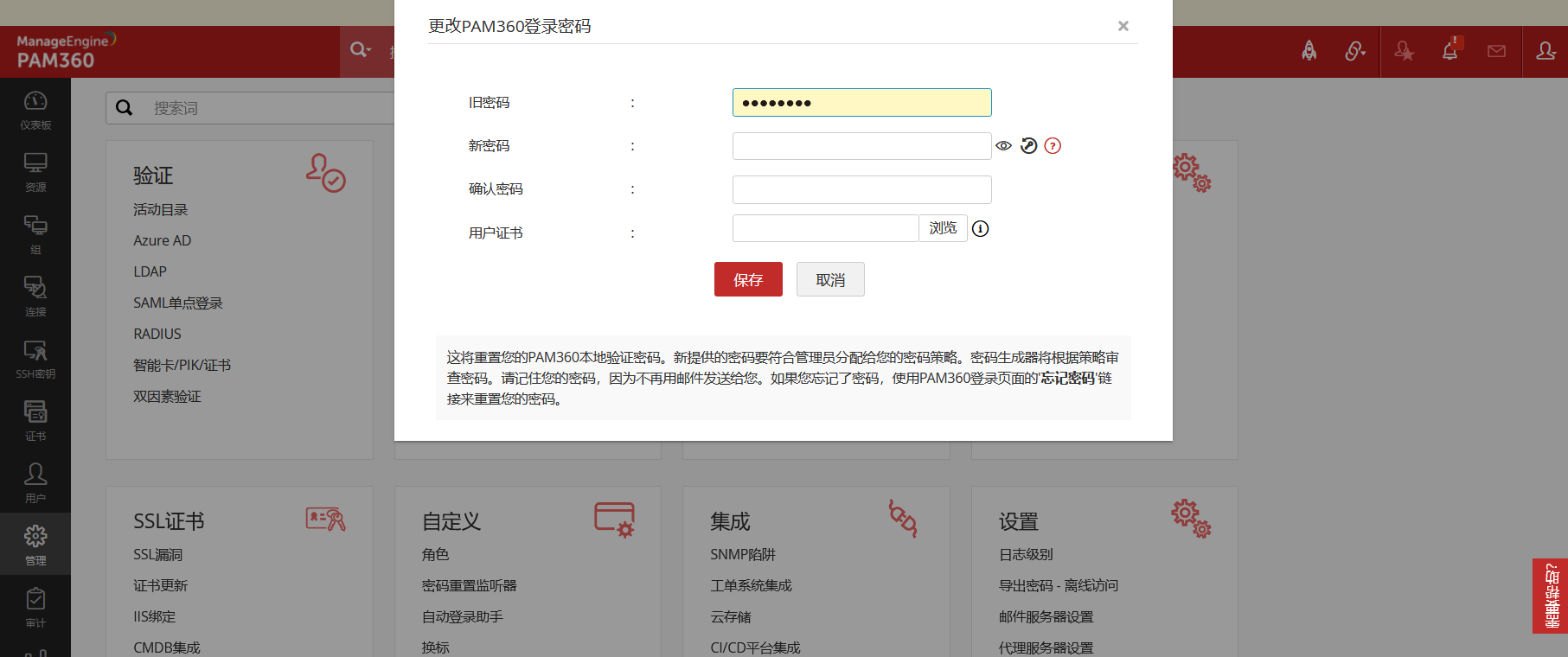The width and height of the screenshot is (1568, 657).
Task: Open the 自动登录助手 link
Action: point(463,616)
